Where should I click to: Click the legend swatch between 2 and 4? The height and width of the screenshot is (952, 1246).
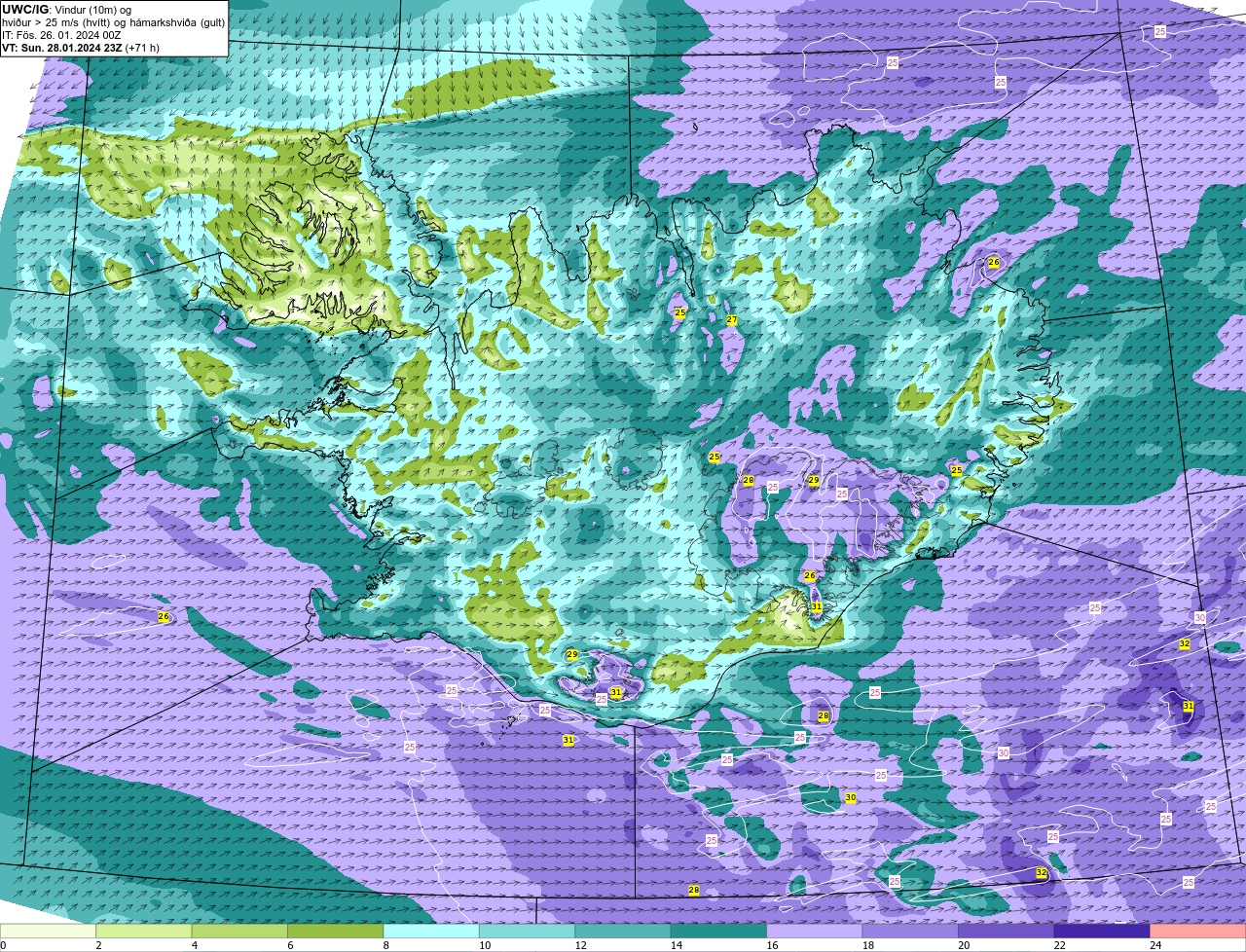coord(145,931)
